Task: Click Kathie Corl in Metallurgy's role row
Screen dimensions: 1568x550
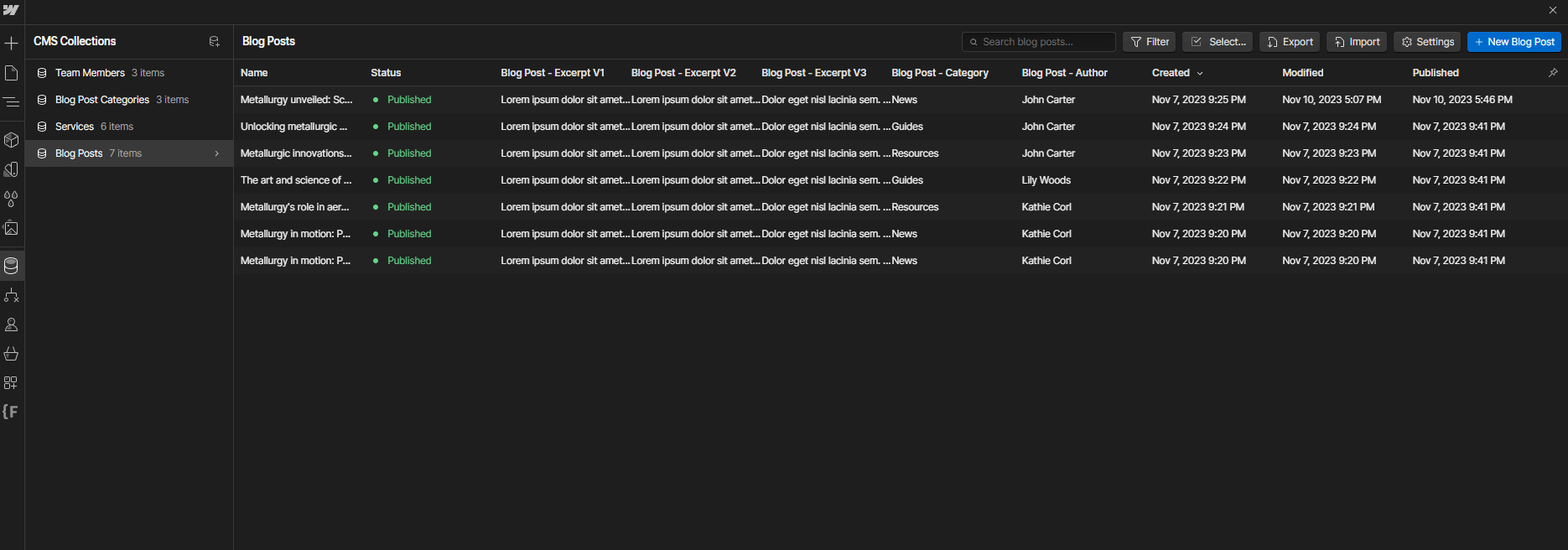Action: point(1046,207)
